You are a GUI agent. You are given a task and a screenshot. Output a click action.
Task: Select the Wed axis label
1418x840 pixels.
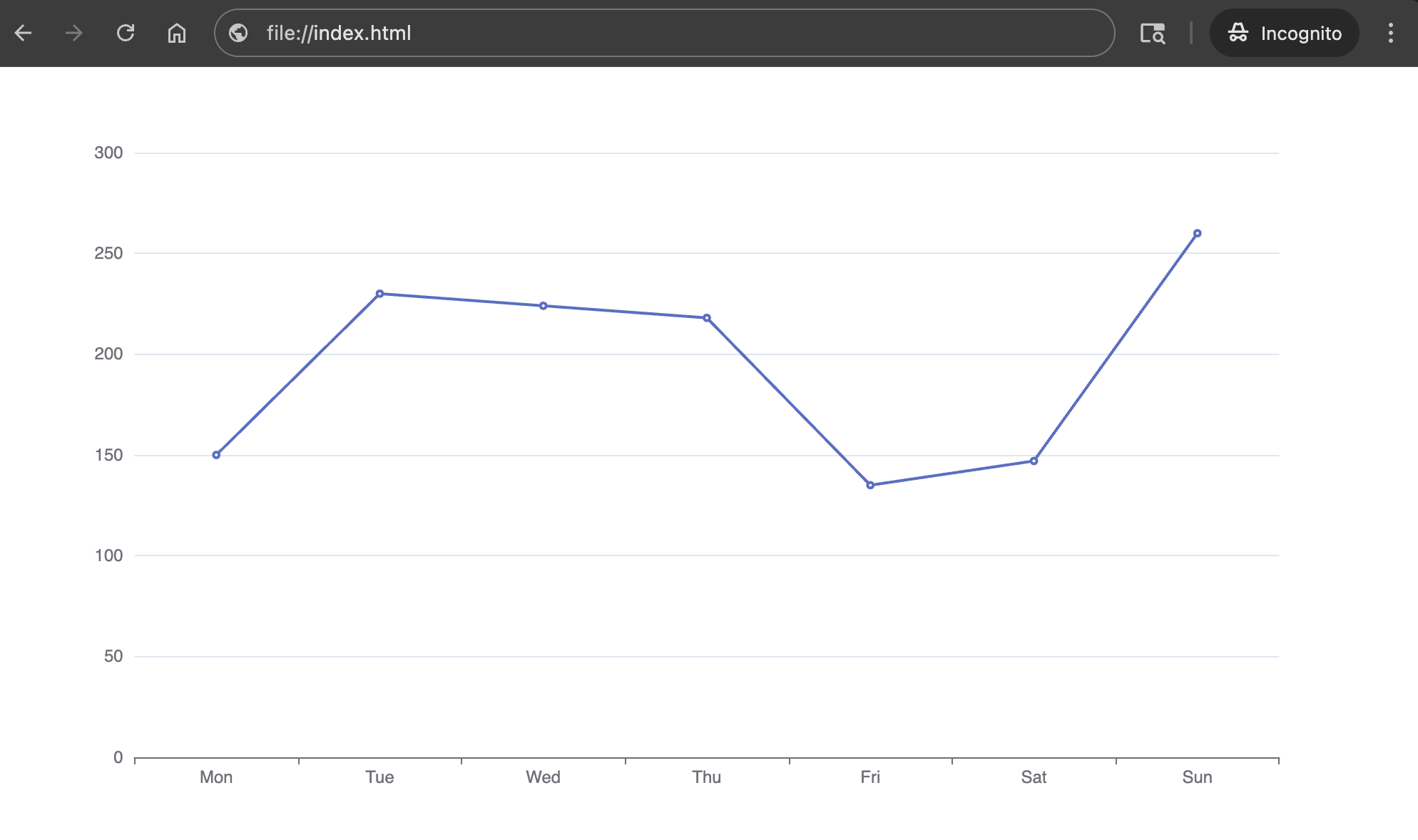pyautogui.click(x=543, y=777)
